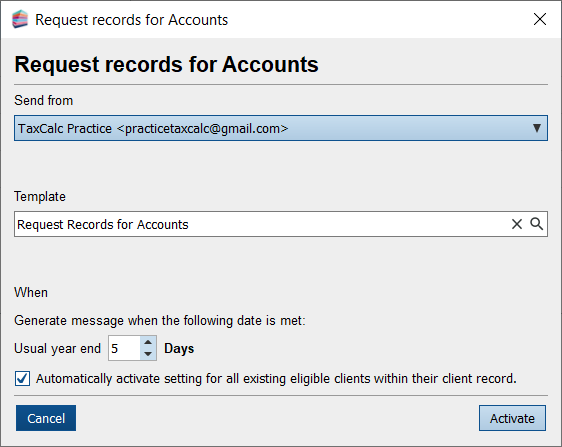Decrease days using the spinner down arrow
Image resolution: width=562 pixels, height=447 pixels.
pyautogui.click(x=148, y=354)
